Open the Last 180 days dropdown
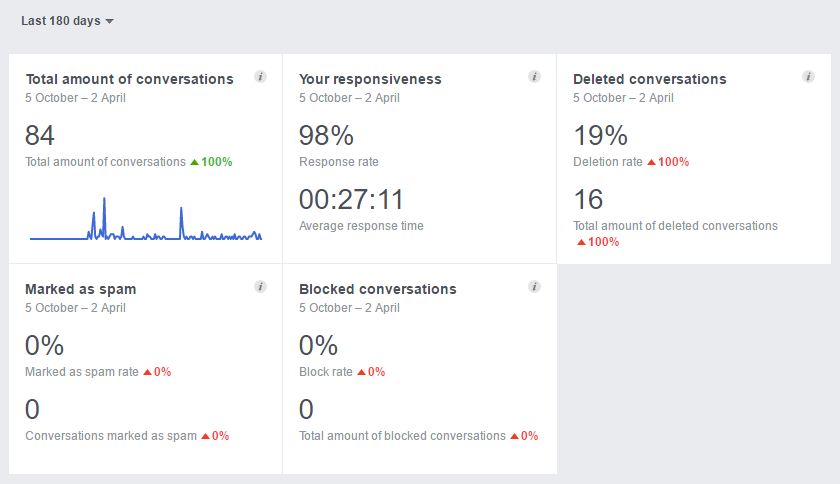840x484 pixels. [x=68, y=21]
